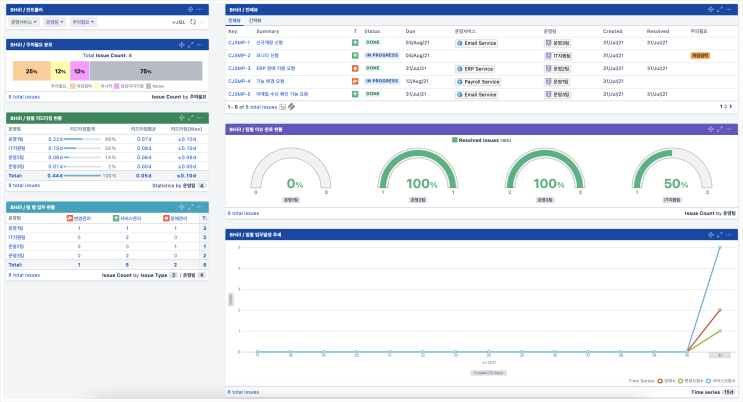Open the 운영팀 filter dropdown
This screenshot has width=743, height=402.
pos(55,21)
